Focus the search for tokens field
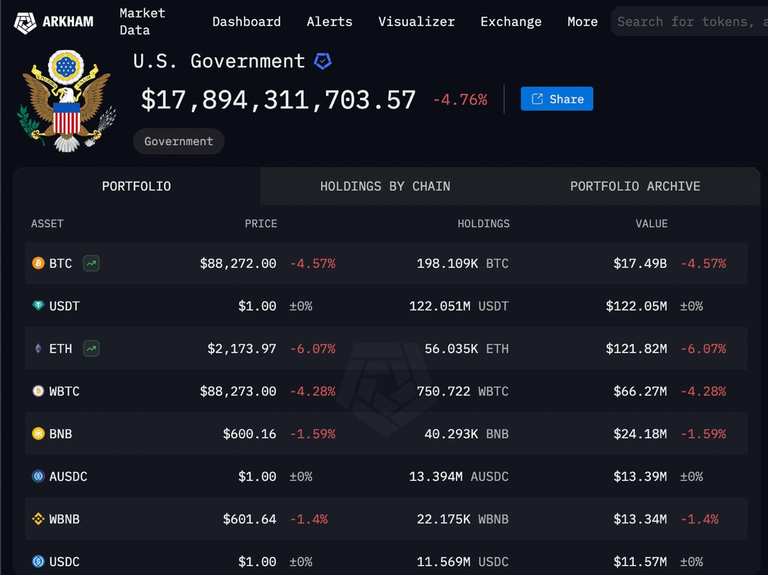The width and height of the screenshot is (768, 575). tap(689, 22)
